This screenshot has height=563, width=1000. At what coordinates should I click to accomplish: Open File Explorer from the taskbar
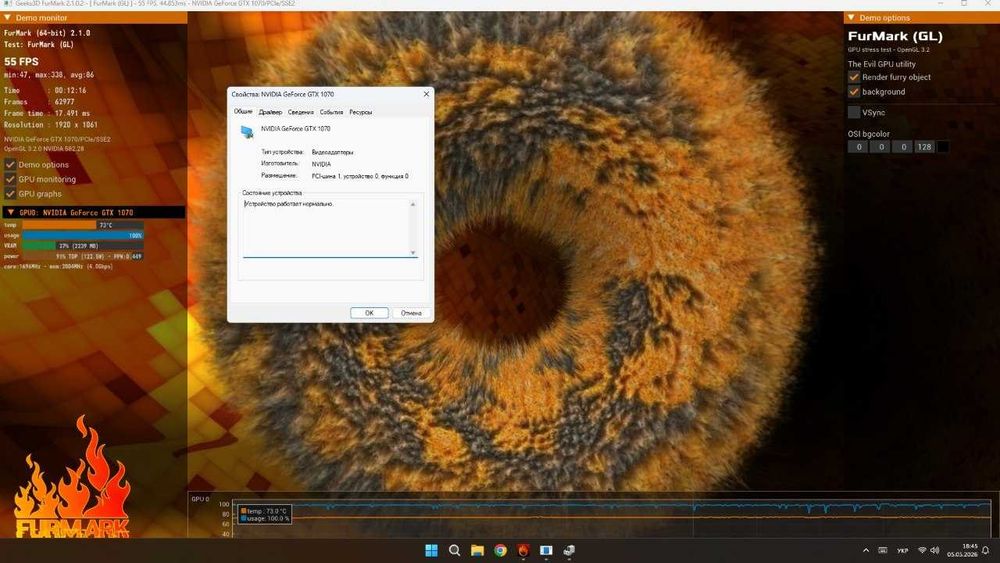tap(477, 550)
